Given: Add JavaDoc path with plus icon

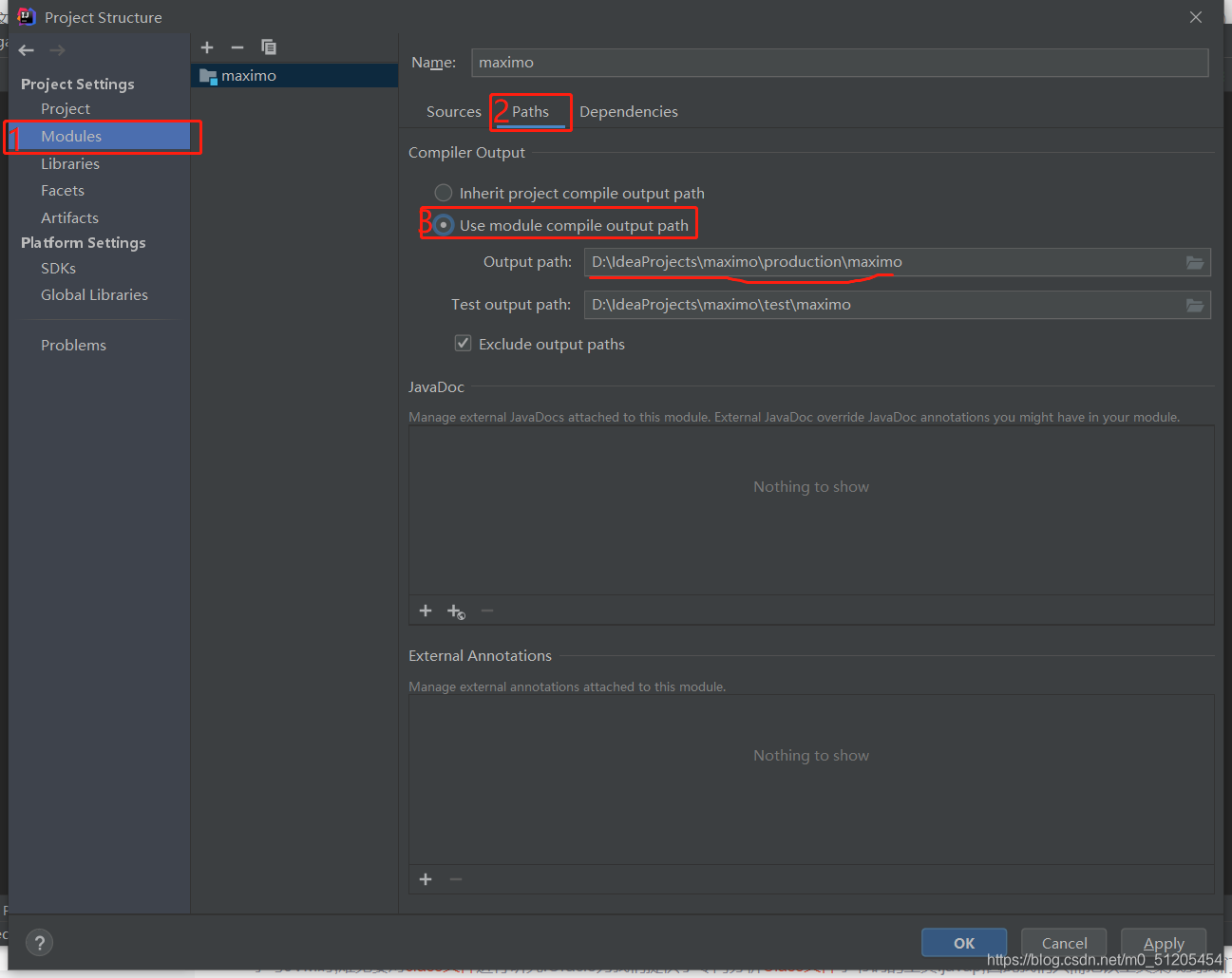Looking at the screenshot, I should point(426,611).
